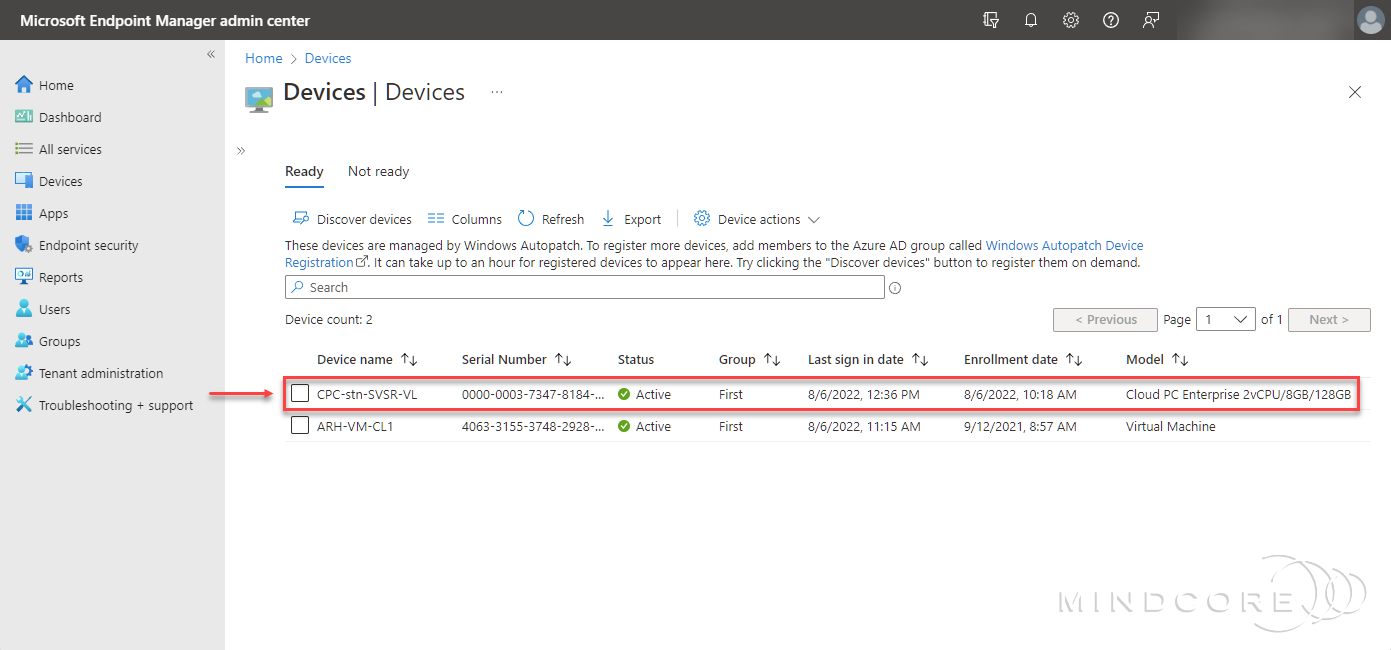This screenshot has width=1391, height=650.
Task: Open the Help menu in top bar
Action: pos(1110,20)
